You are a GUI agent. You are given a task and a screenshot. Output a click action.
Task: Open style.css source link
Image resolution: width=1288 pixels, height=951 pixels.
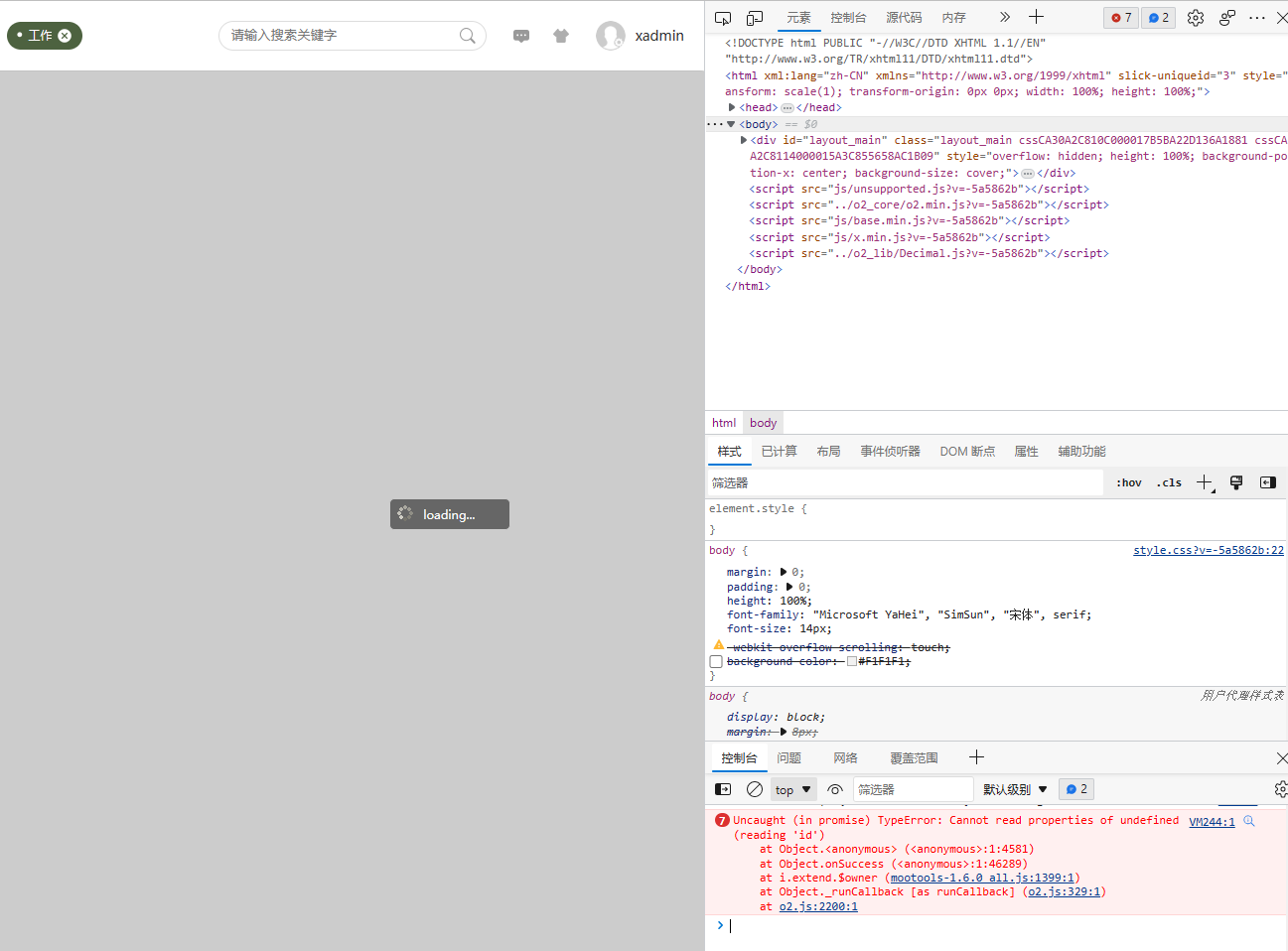tap(1208, 550)
